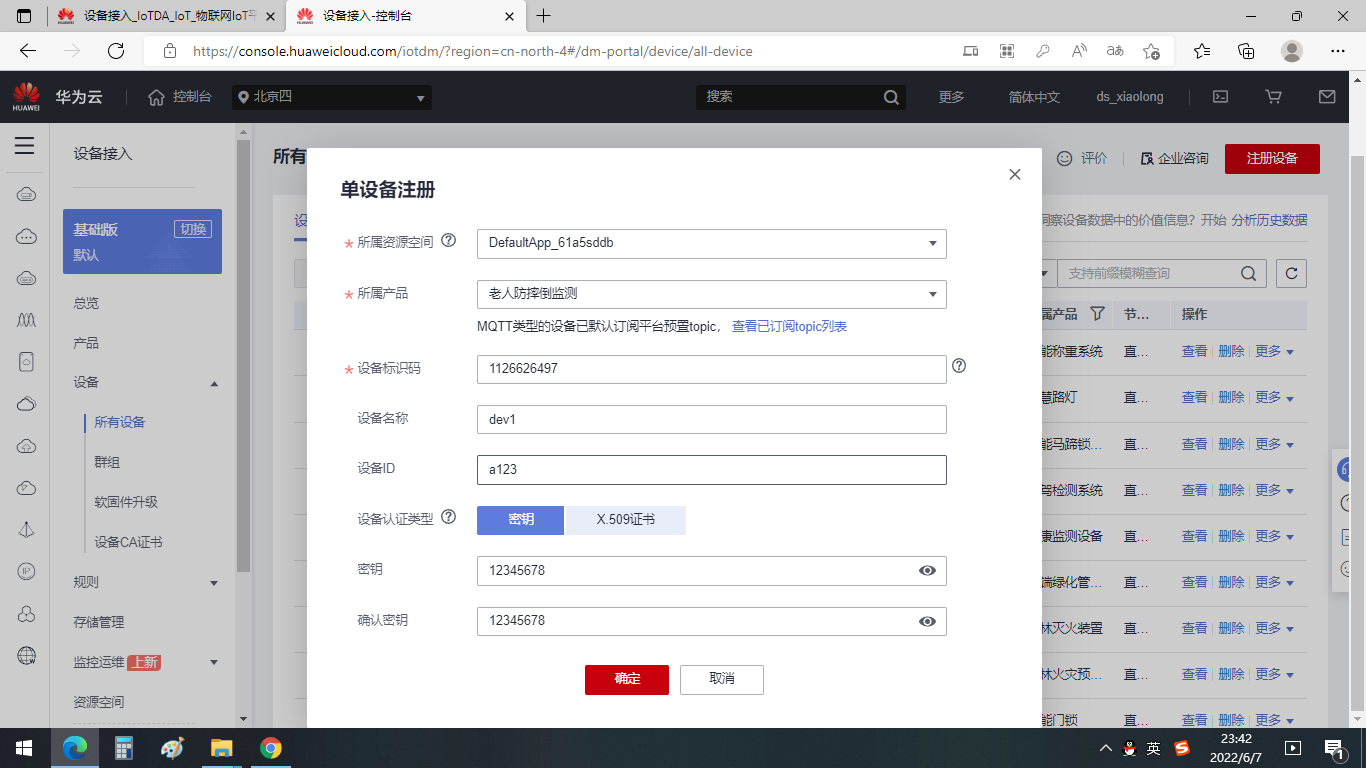
Task: Open 产品 in the sidebar menu
Action: click(x=86, y=343)
